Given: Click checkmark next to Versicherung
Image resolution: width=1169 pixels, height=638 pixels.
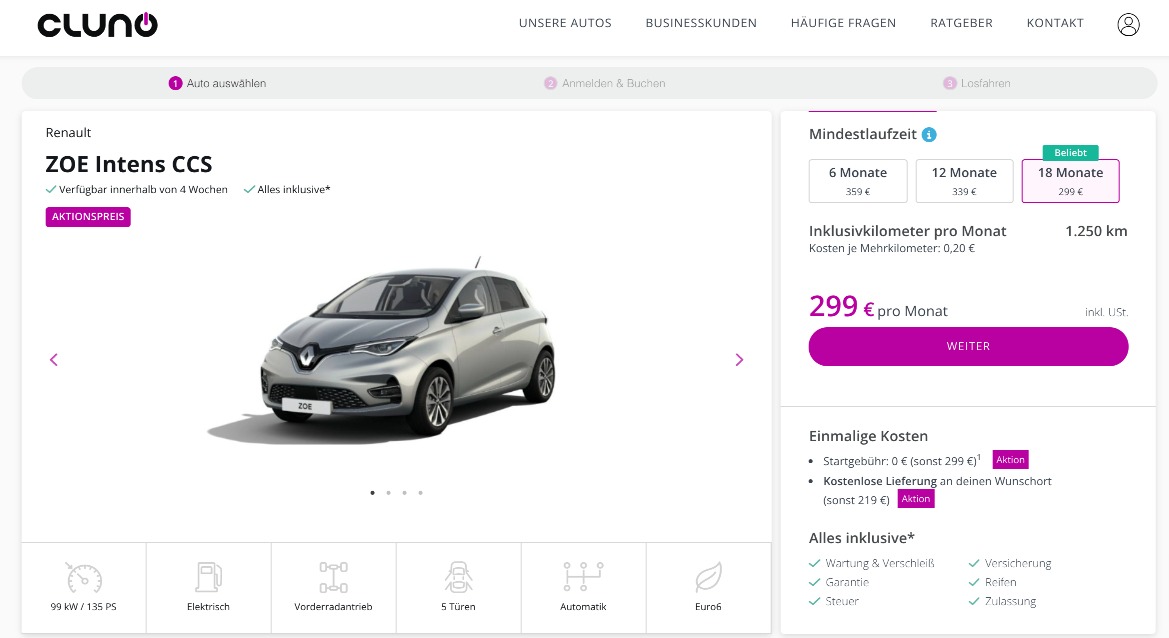Looking at the screenshot, I should point(974,563).
